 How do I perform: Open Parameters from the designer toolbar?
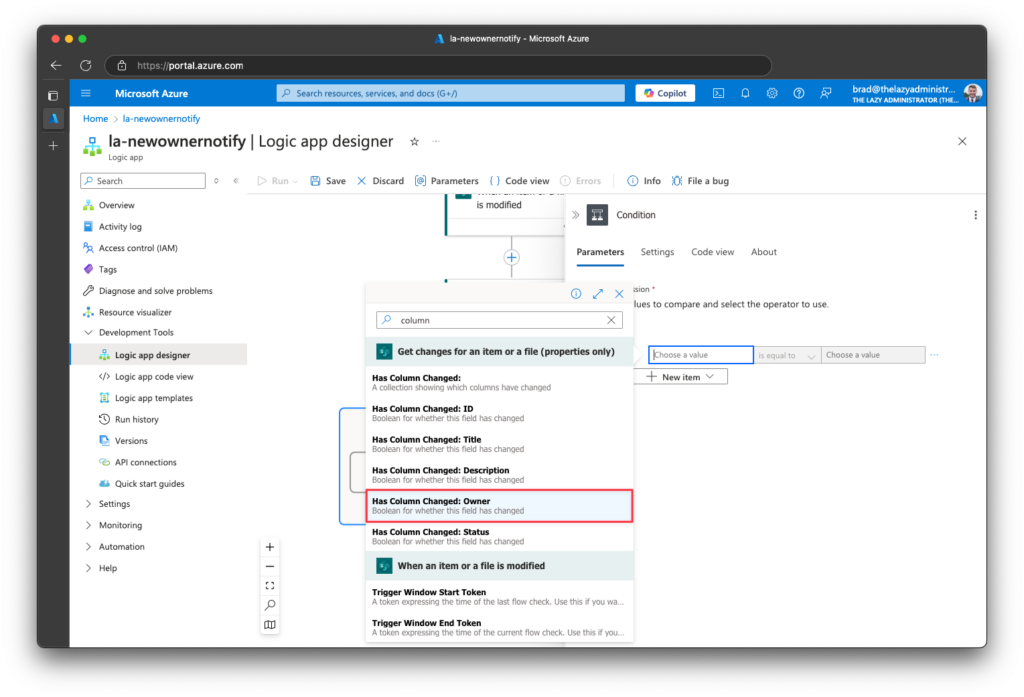pos(447,181)
